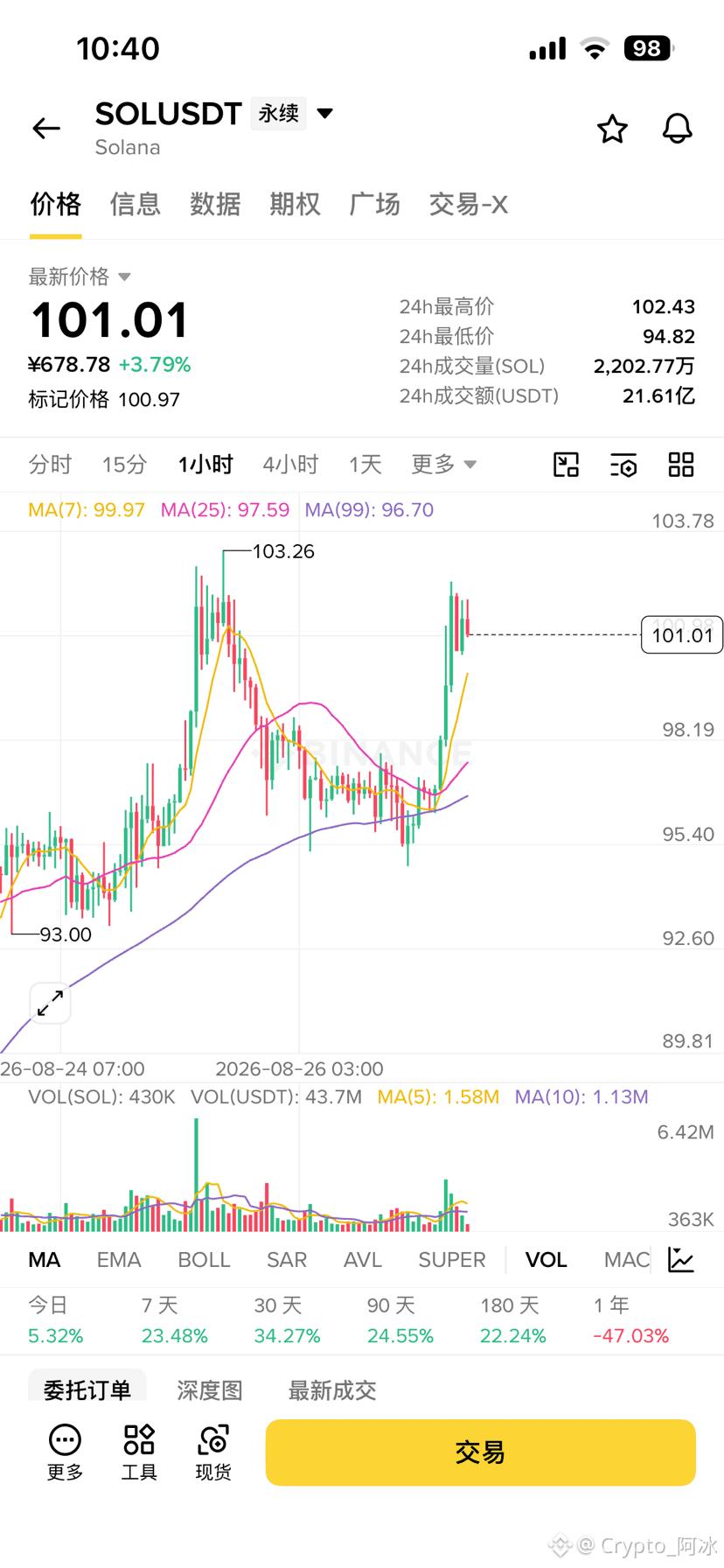This screenshot has width=724, height=1568.
Task: Tap the volume MA(5): 1.58M label
Action: [438, 1097]
